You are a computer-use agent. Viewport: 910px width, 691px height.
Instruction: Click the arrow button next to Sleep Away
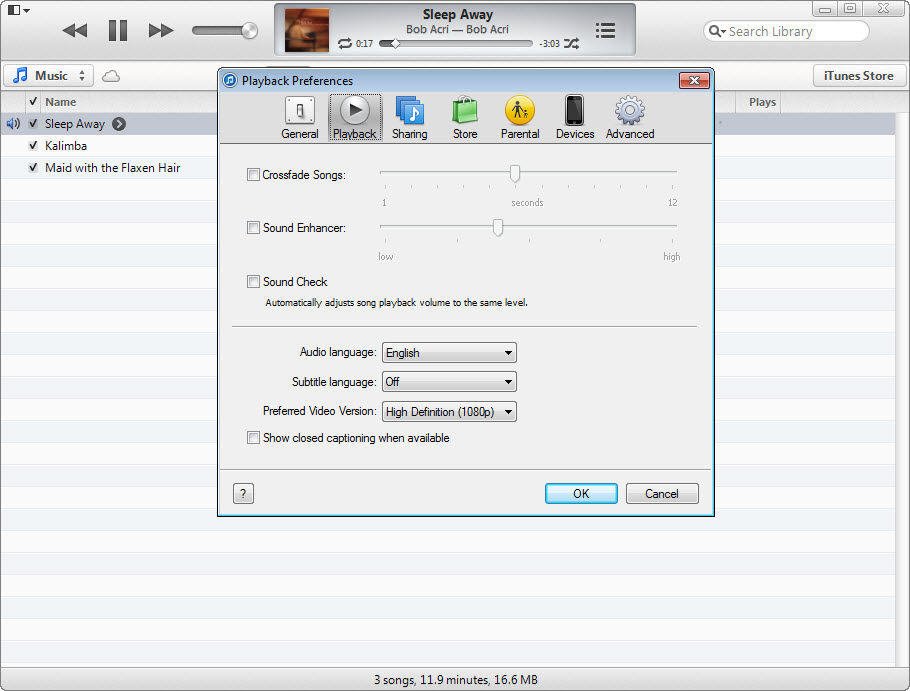point(119,124)
